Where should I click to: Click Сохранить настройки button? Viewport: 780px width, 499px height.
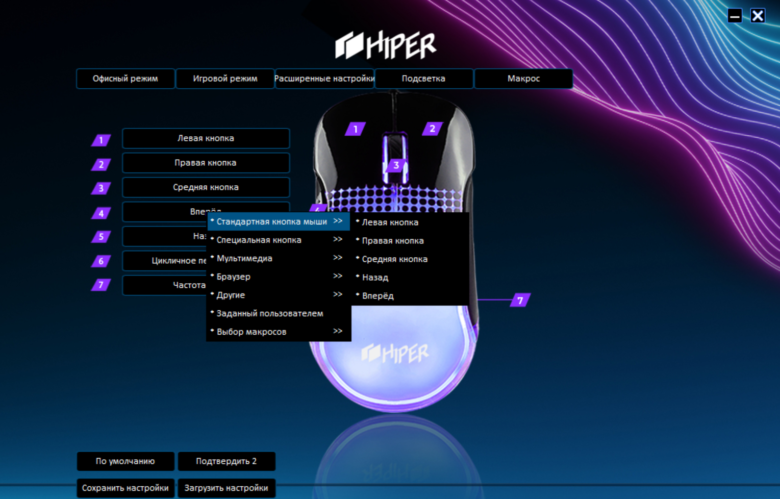tap(125, 488)
